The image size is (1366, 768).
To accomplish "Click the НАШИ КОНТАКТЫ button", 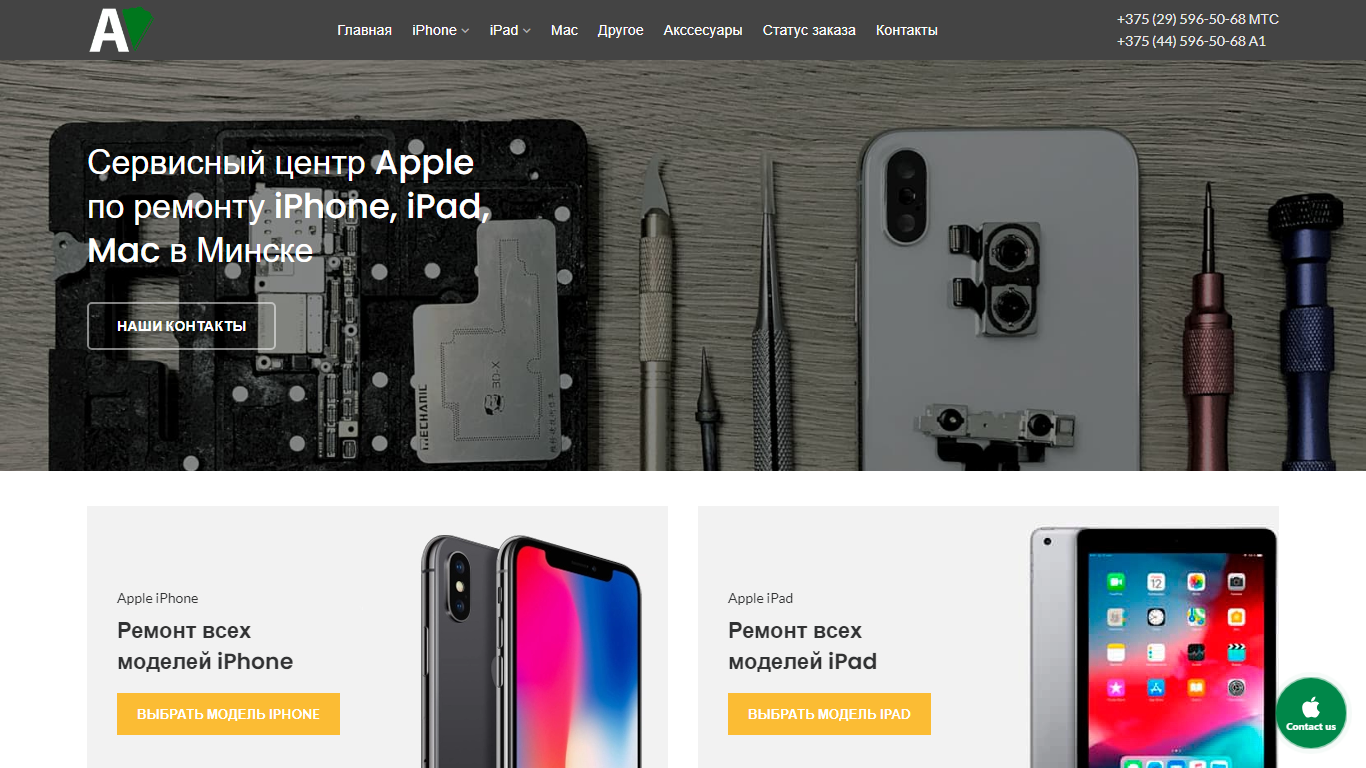I will click(x=181, y=326).
